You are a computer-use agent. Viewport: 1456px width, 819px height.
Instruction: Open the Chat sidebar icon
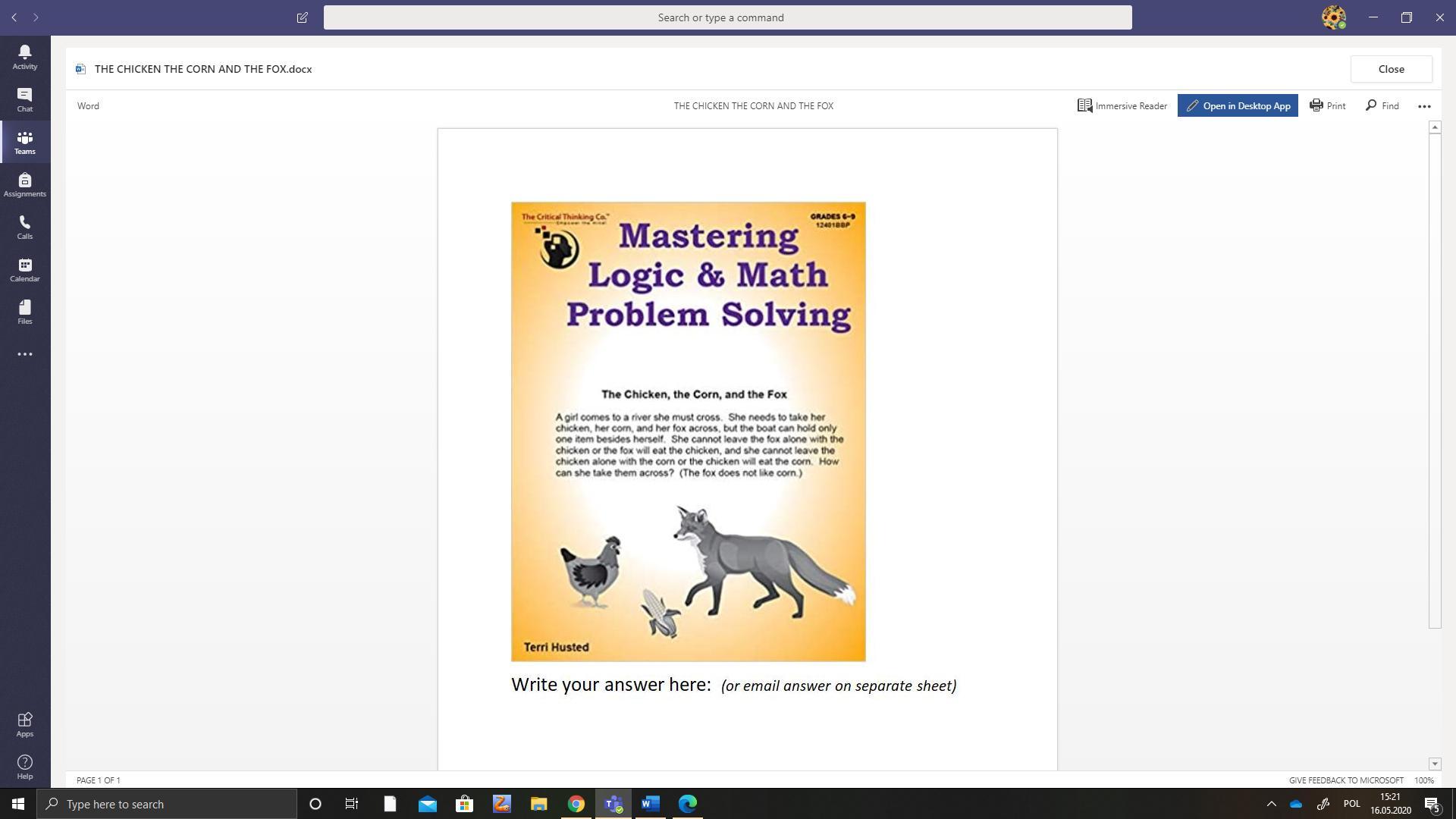pos(24,99)
